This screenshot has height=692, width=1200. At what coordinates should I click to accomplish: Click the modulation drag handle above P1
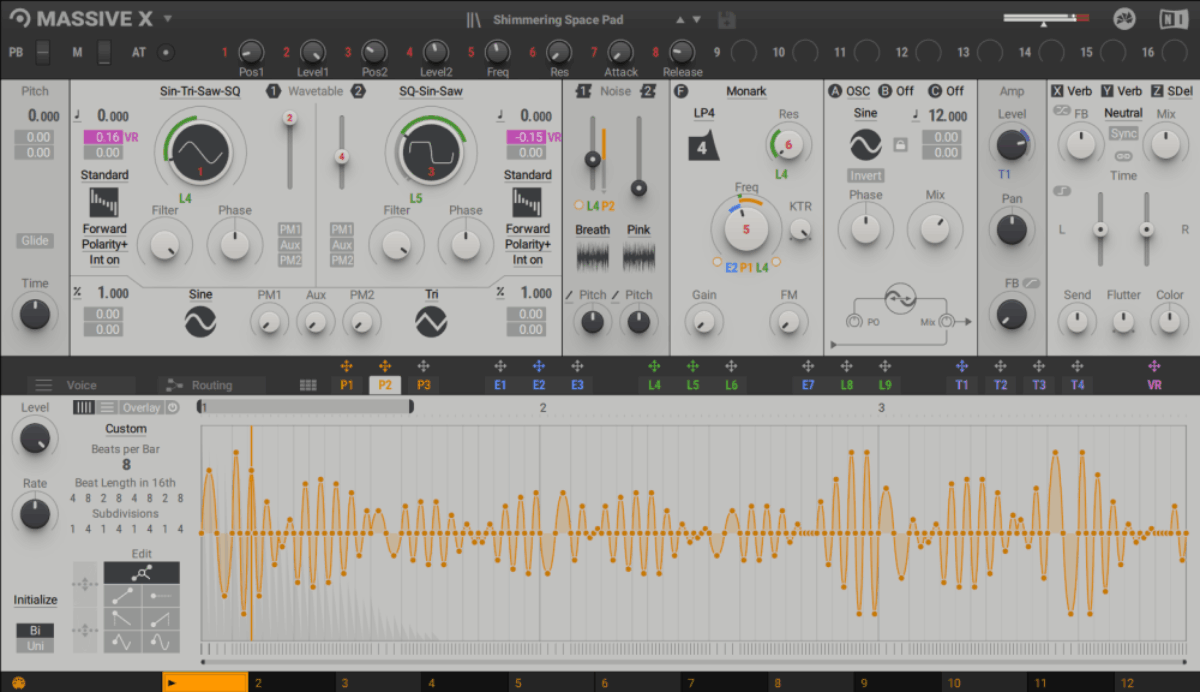(346, 367)
